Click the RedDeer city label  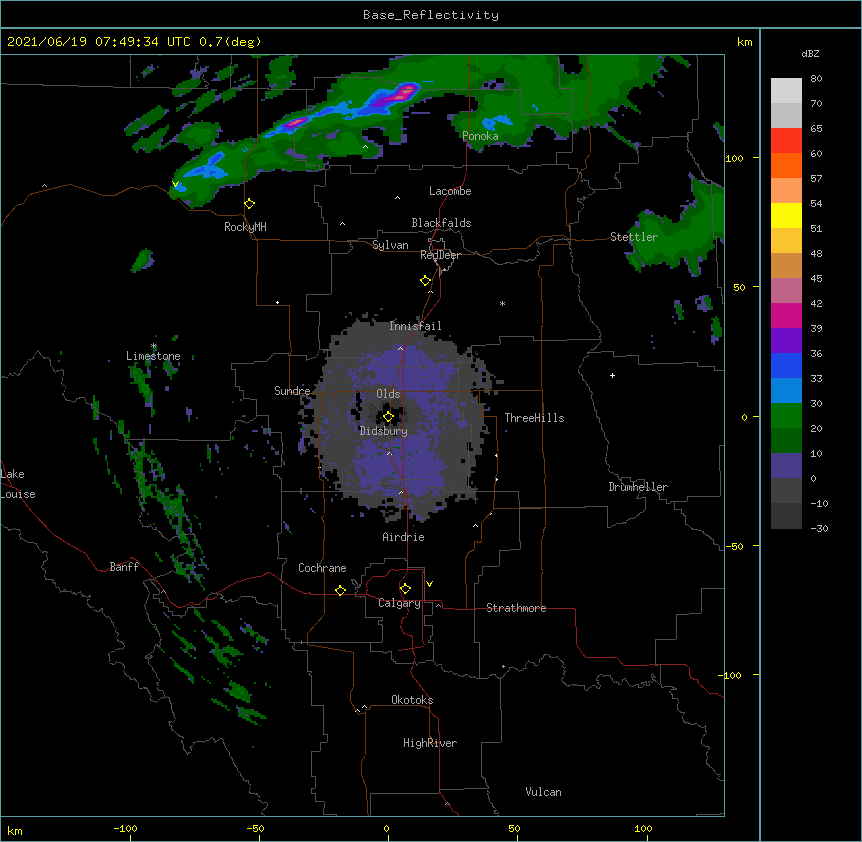(440, 255)
